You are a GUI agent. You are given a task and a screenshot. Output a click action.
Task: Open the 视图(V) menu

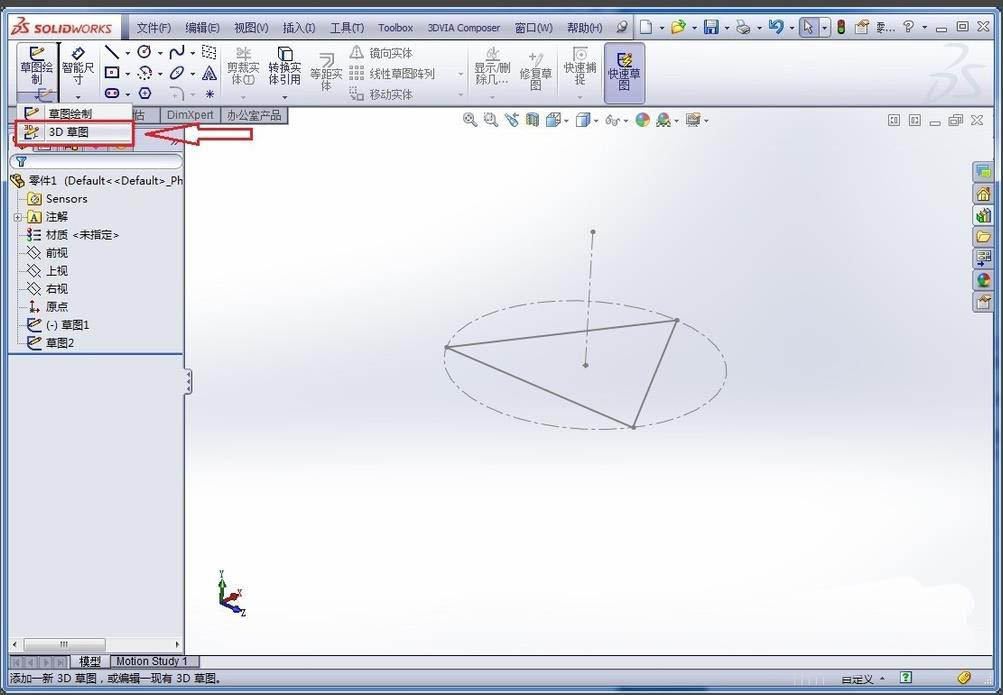coord(251,27)
